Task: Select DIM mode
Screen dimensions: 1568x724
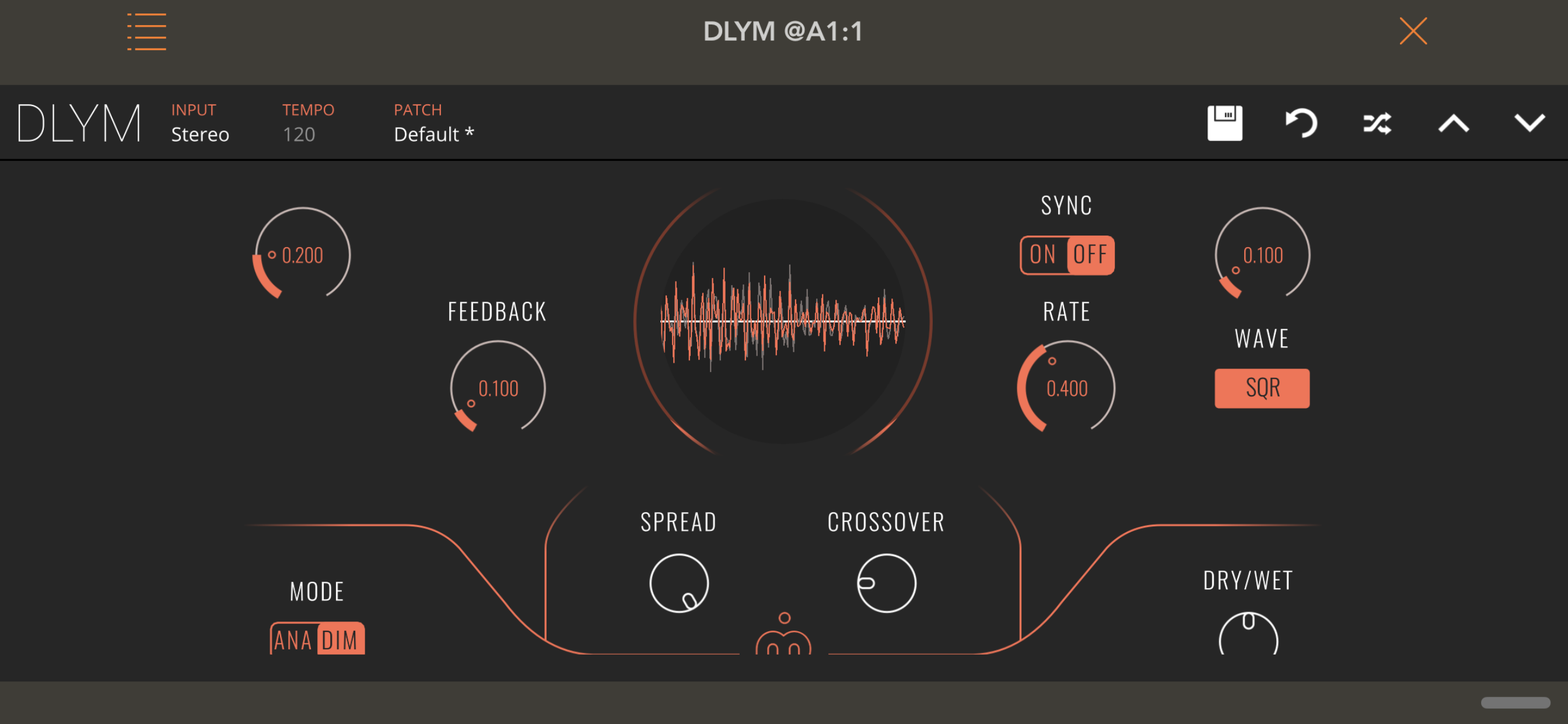Action: click(340, 640)
